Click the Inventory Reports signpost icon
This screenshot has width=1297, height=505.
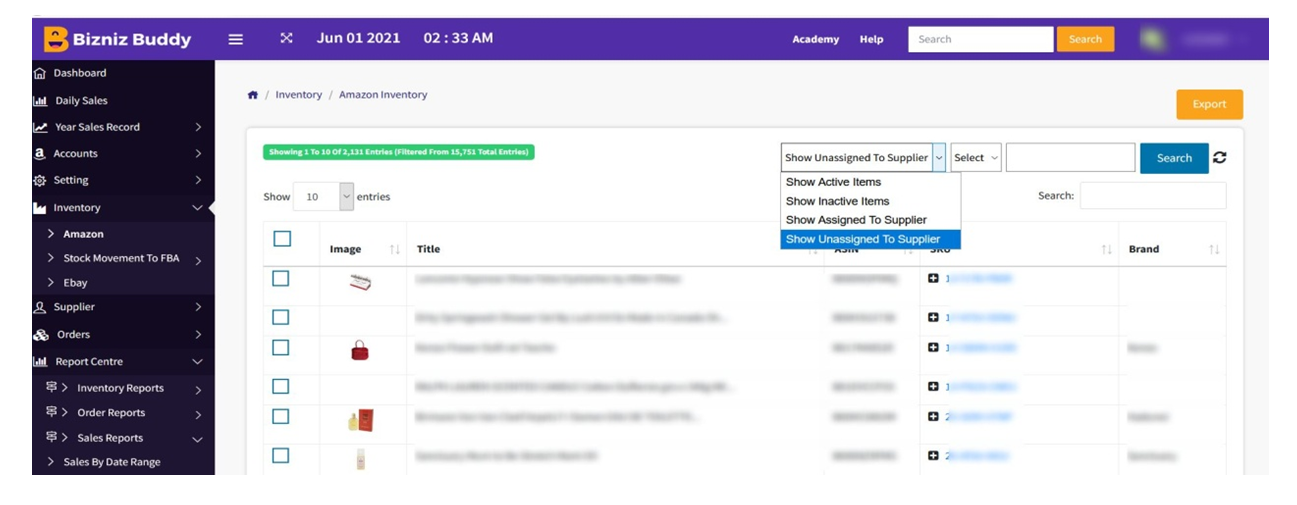coord(51,387)
